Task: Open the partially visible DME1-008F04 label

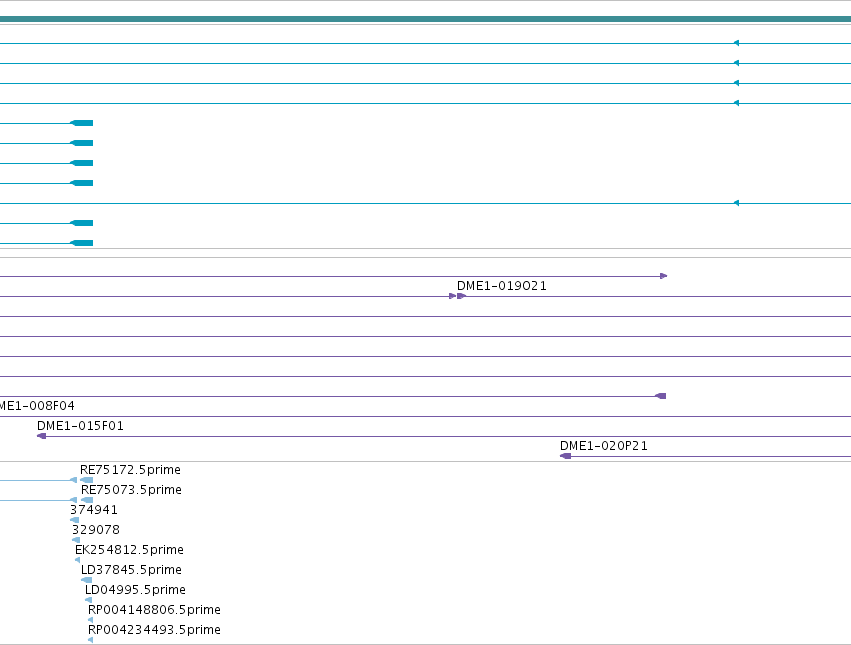Action: coord(37,406)
